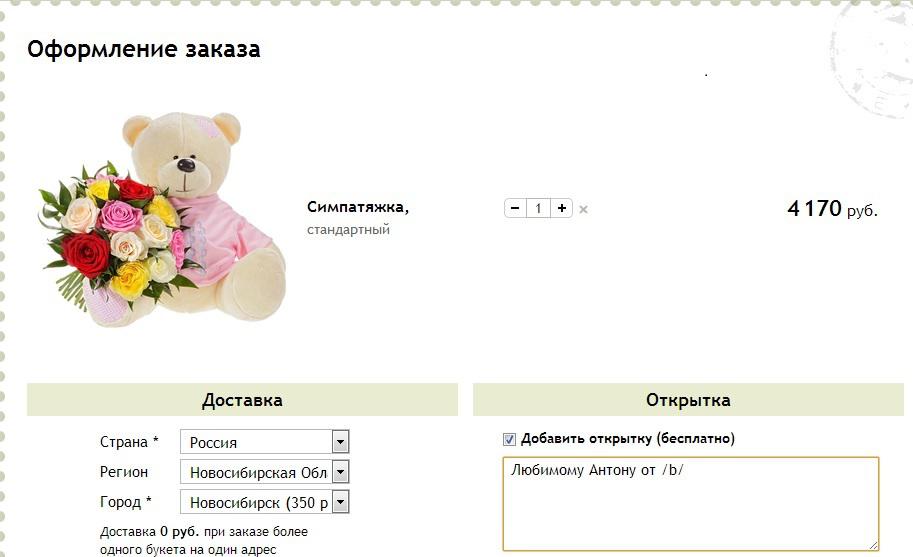Remove Симпатяжка item using the x icon
The image size is (913, 557).
[583, 209]
